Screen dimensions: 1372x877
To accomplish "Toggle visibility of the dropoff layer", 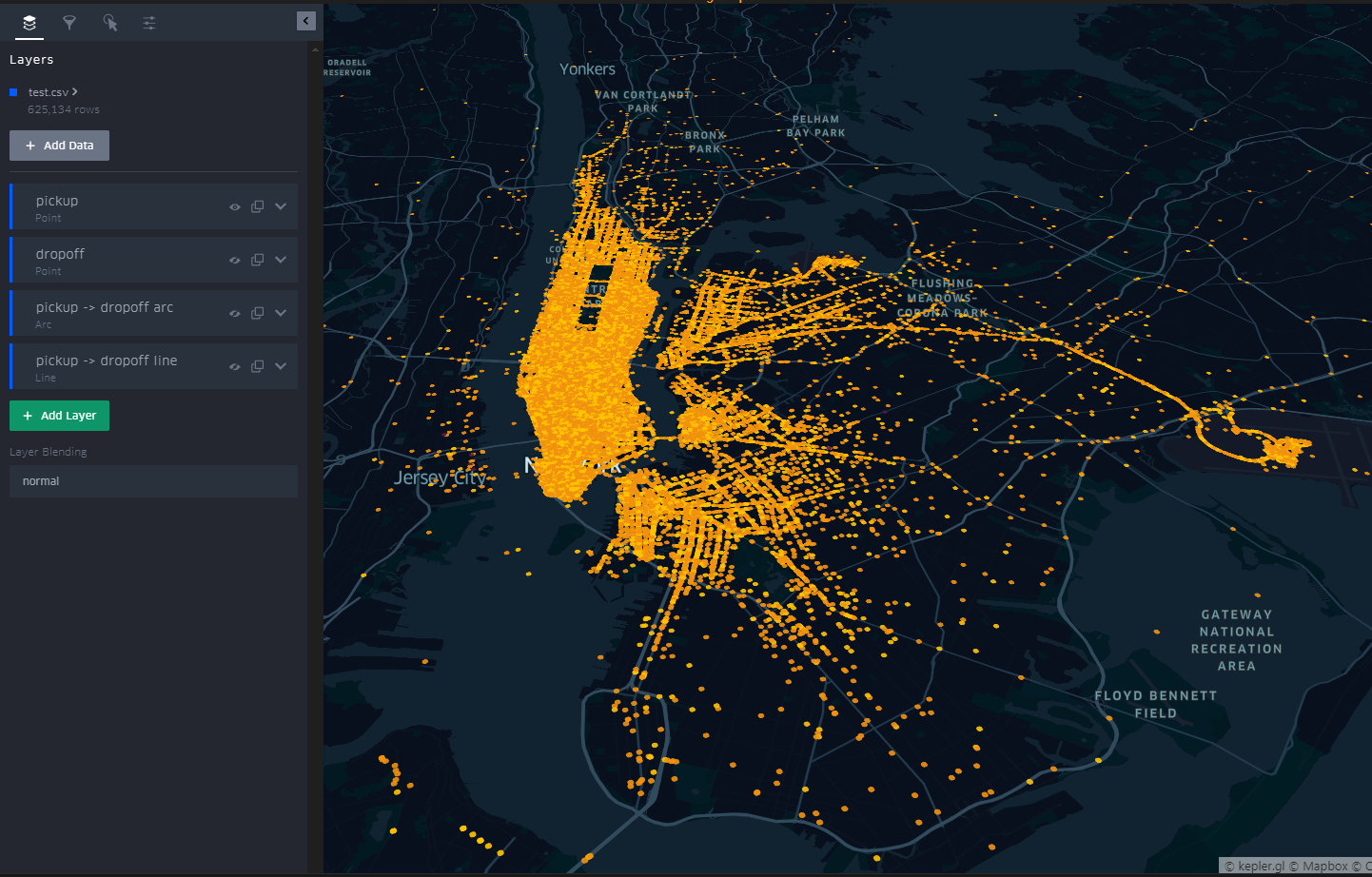I will coord(235,260).
